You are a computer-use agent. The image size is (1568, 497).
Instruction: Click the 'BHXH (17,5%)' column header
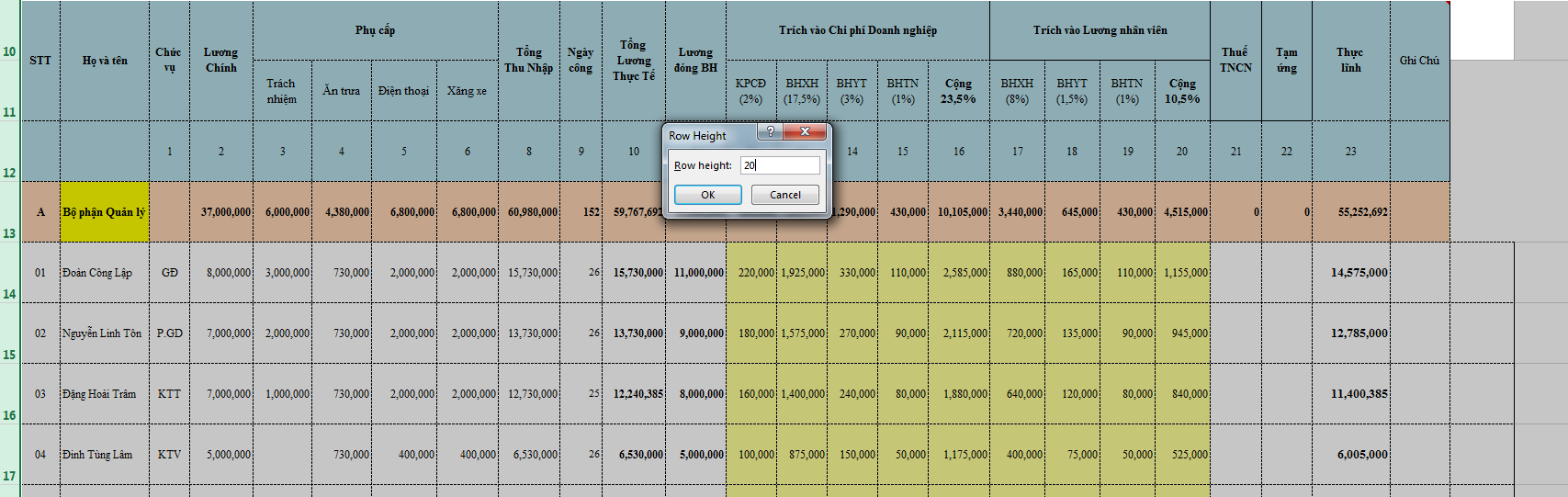point(802,91)
